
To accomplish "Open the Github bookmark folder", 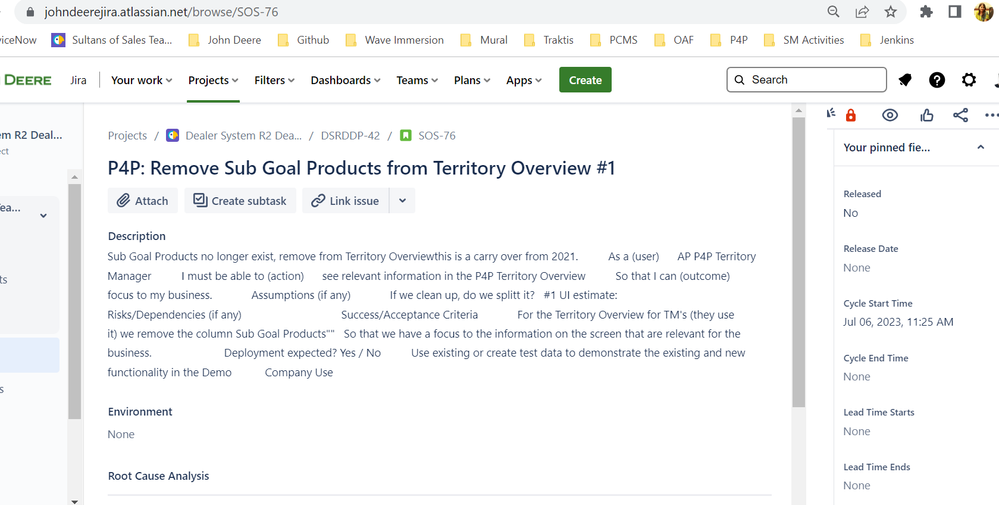I will [x=304, y=40].
